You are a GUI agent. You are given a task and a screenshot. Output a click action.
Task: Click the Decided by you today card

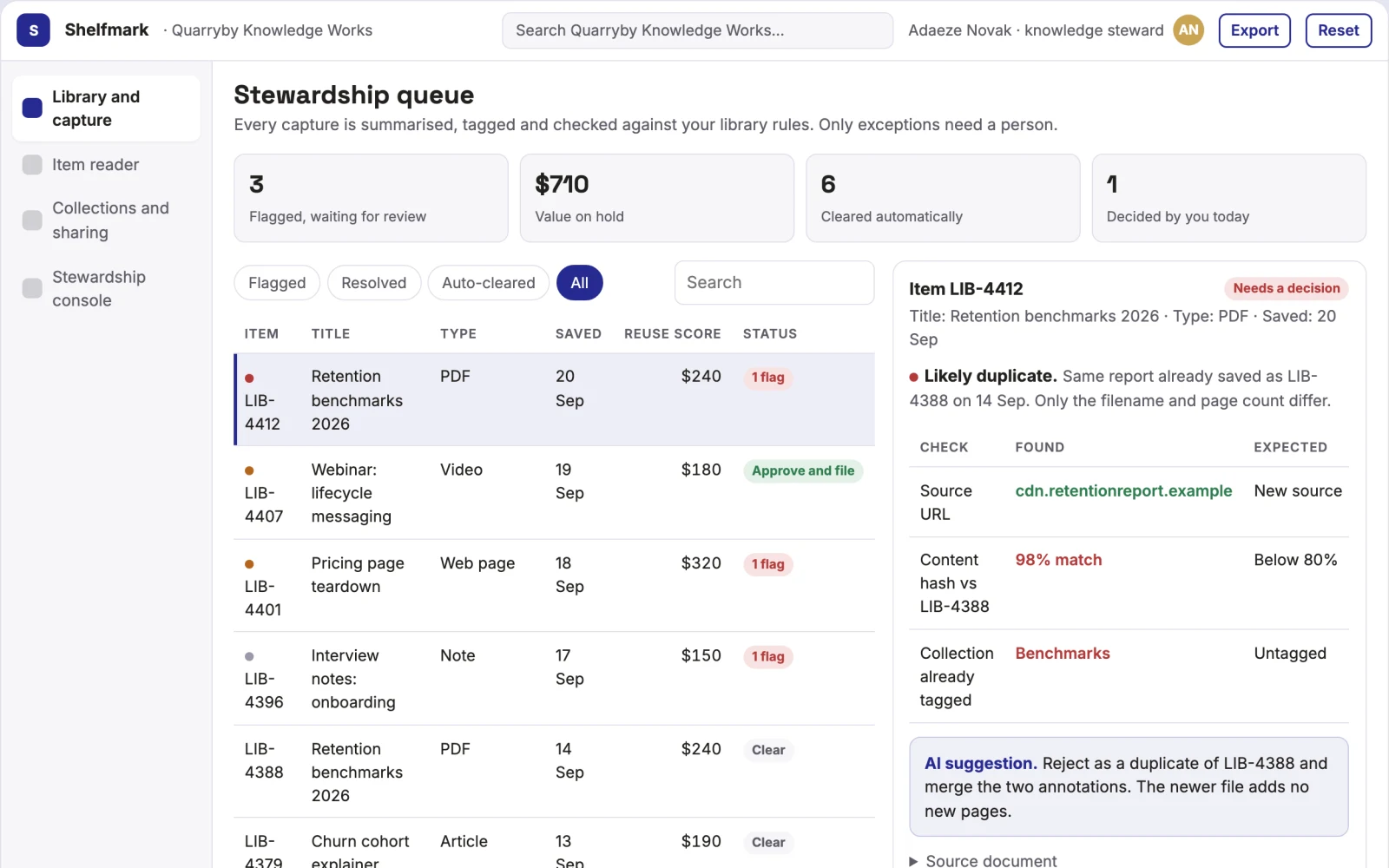point(1228,198)
